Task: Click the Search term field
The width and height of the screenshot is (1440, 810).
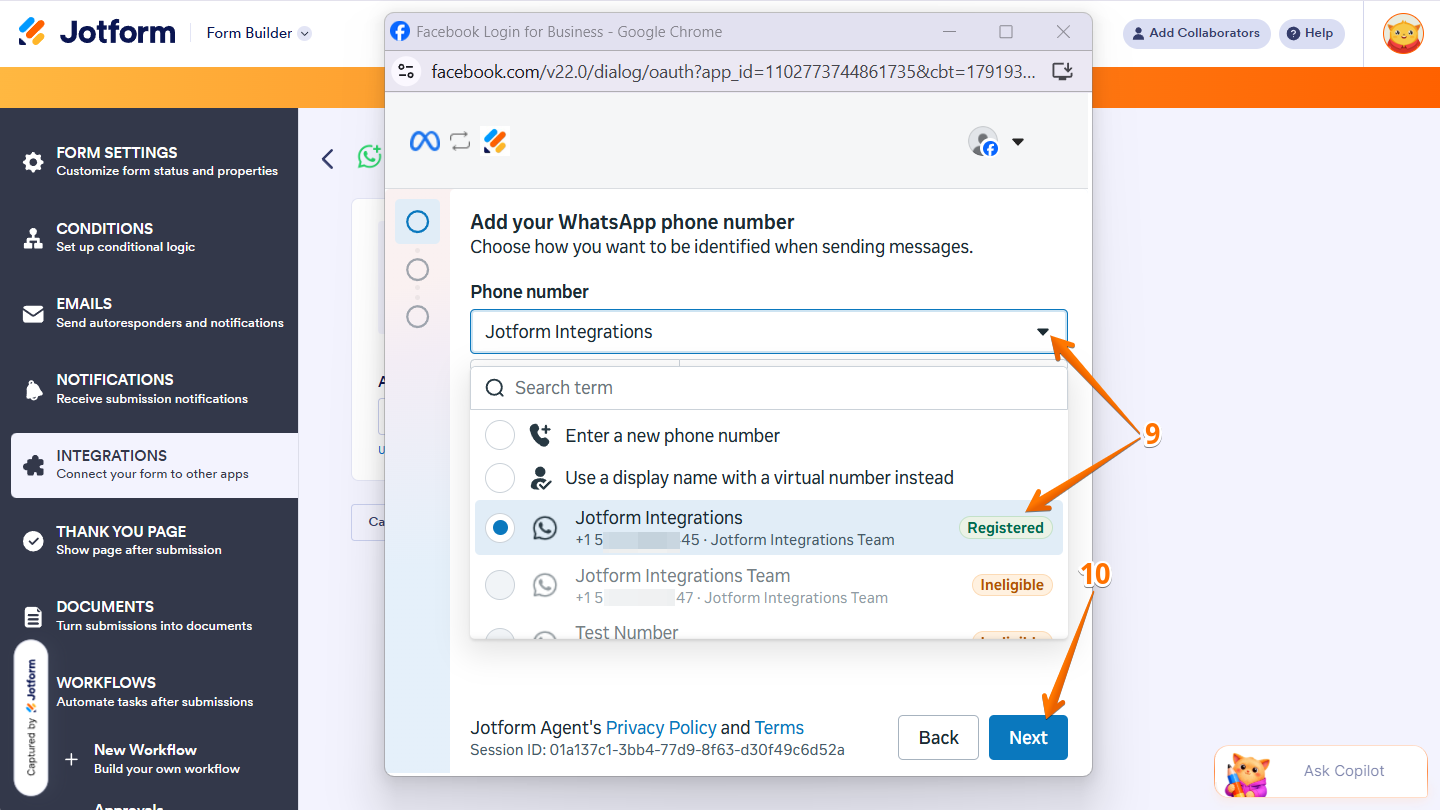Action: (769, 388)
